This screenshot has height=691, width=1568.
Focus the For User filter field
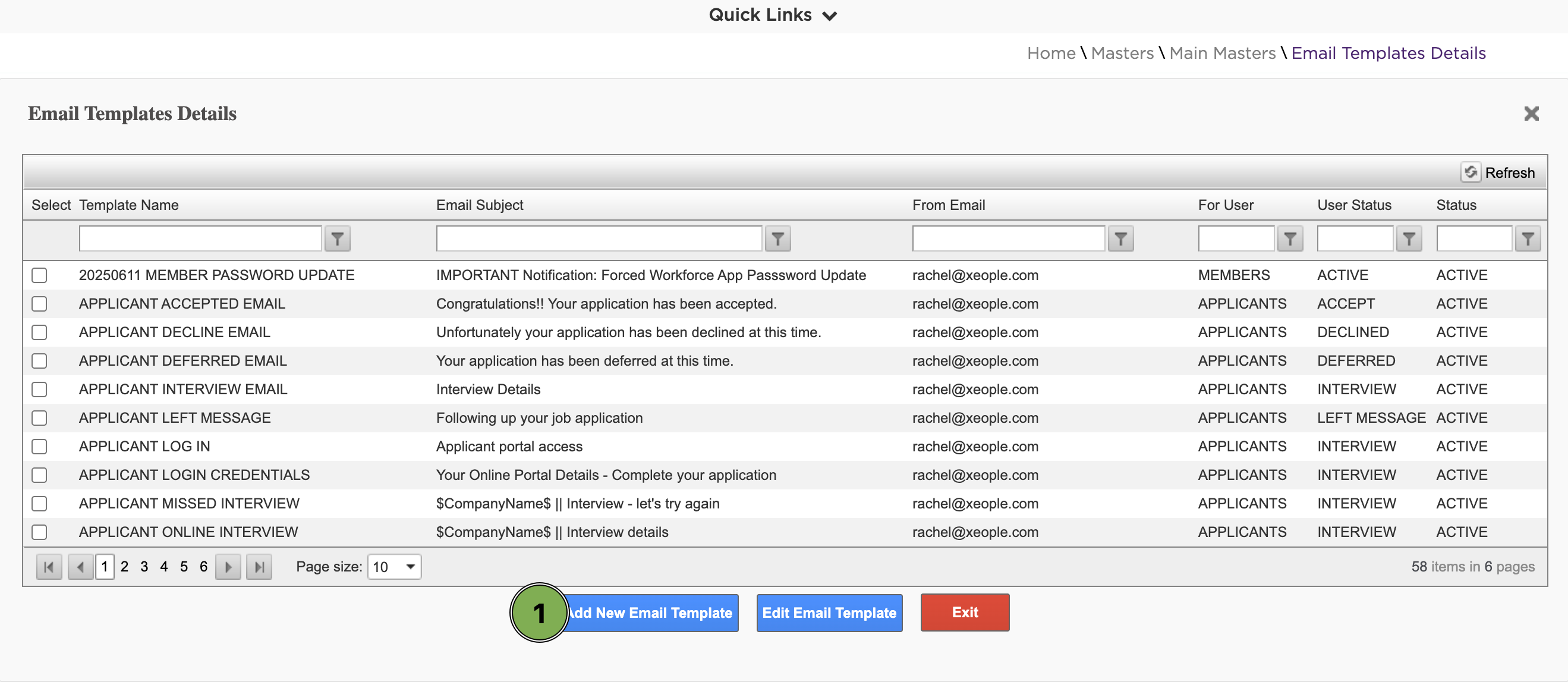coord(1236,238)
